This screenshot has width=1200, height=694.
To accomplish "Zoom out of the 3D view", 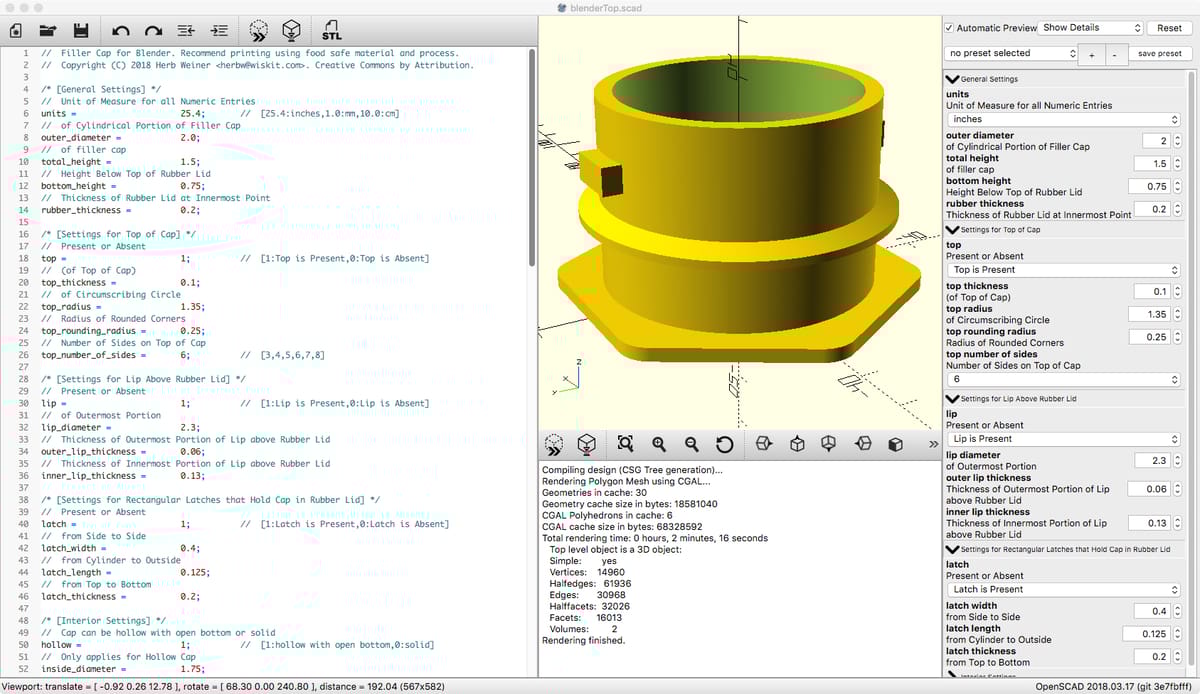I will [x=692, y=443].
